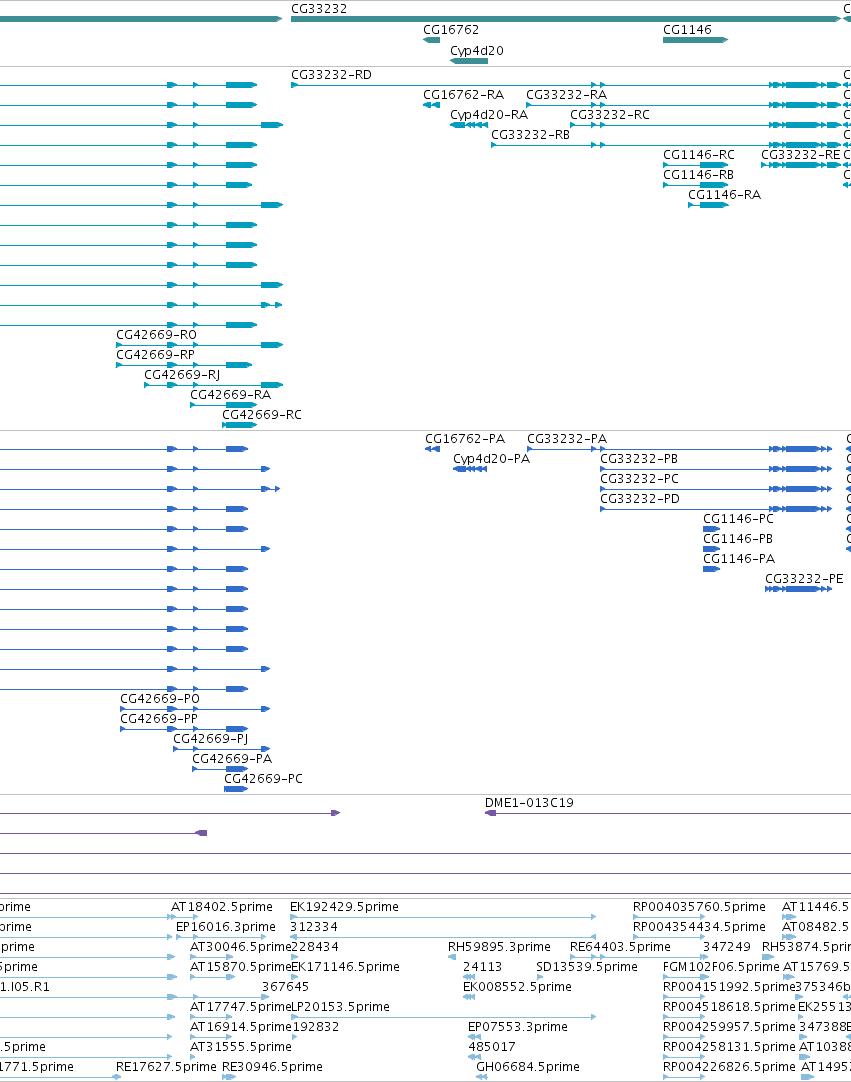Select protein CG1146-PC
851x1082 pixels.
coord(738,519)
